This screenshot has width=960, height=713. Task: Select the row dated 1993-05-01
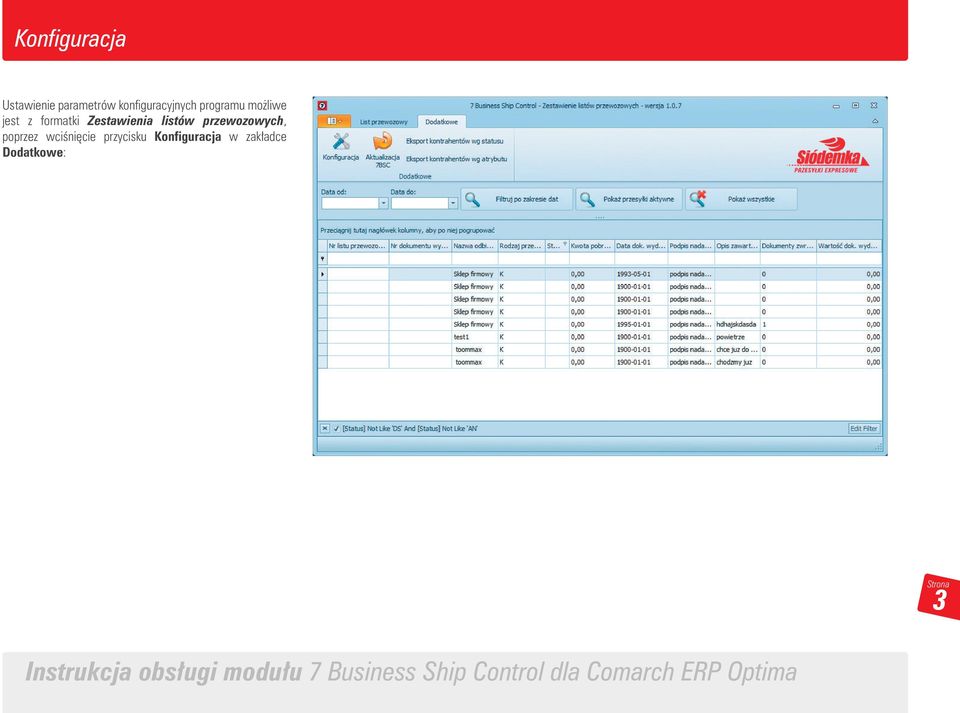[x=600, y=274]
